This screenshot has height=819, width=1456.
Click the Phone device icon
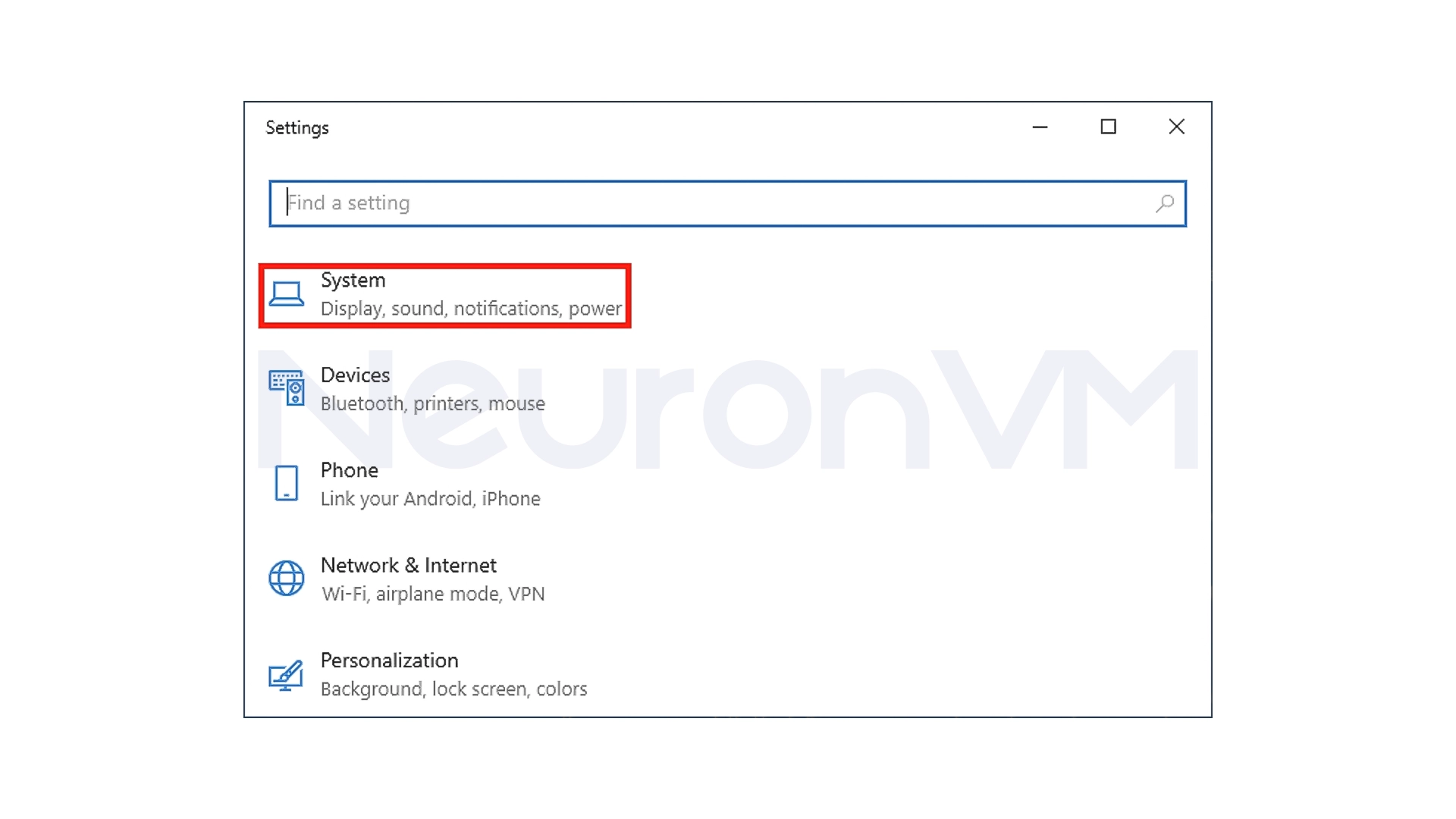pyautogui.click(x=286, y=483)
